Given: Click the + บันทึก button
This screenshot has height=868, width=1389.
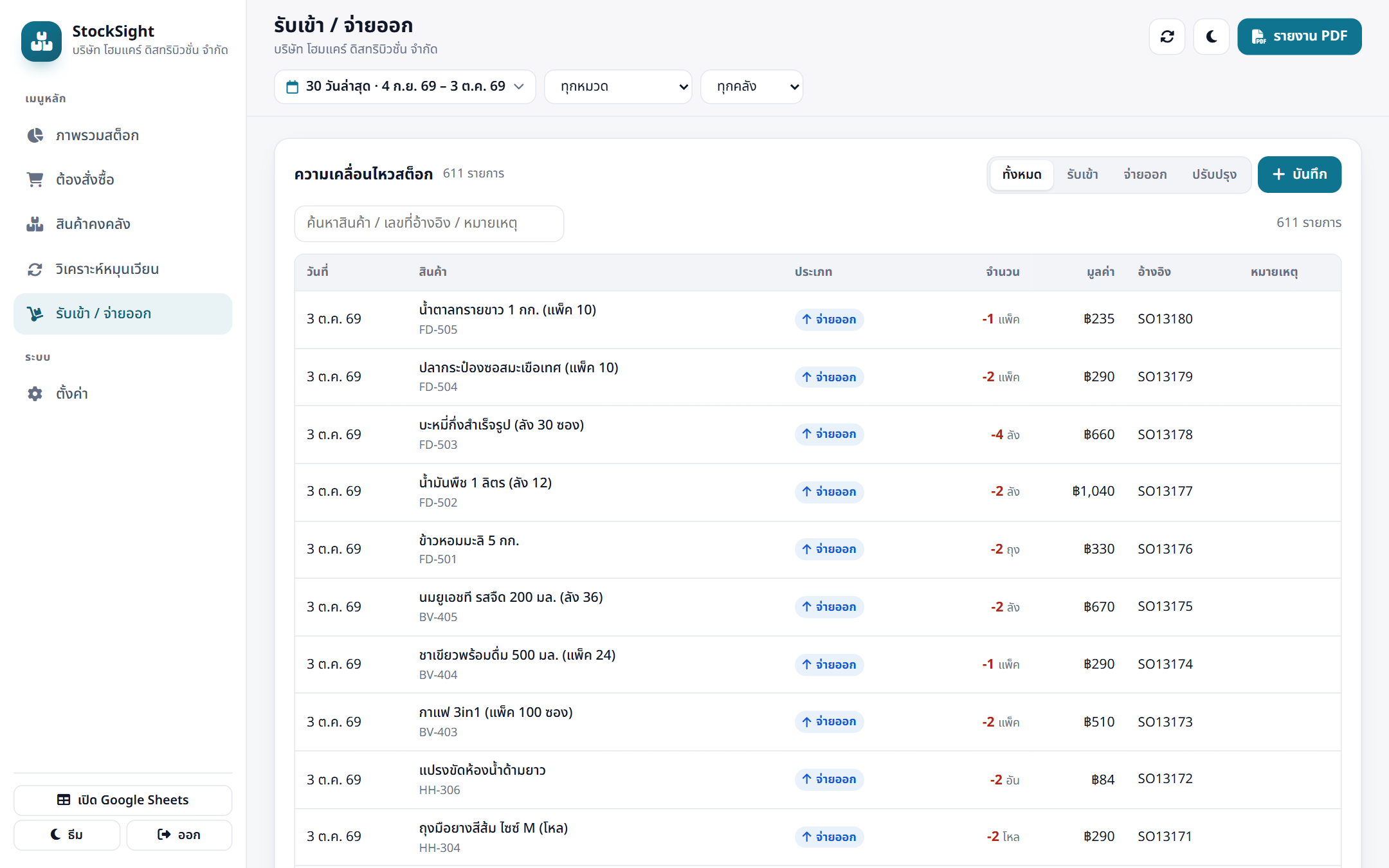Looking at the screenshot, I should (x=1299, y=175).
